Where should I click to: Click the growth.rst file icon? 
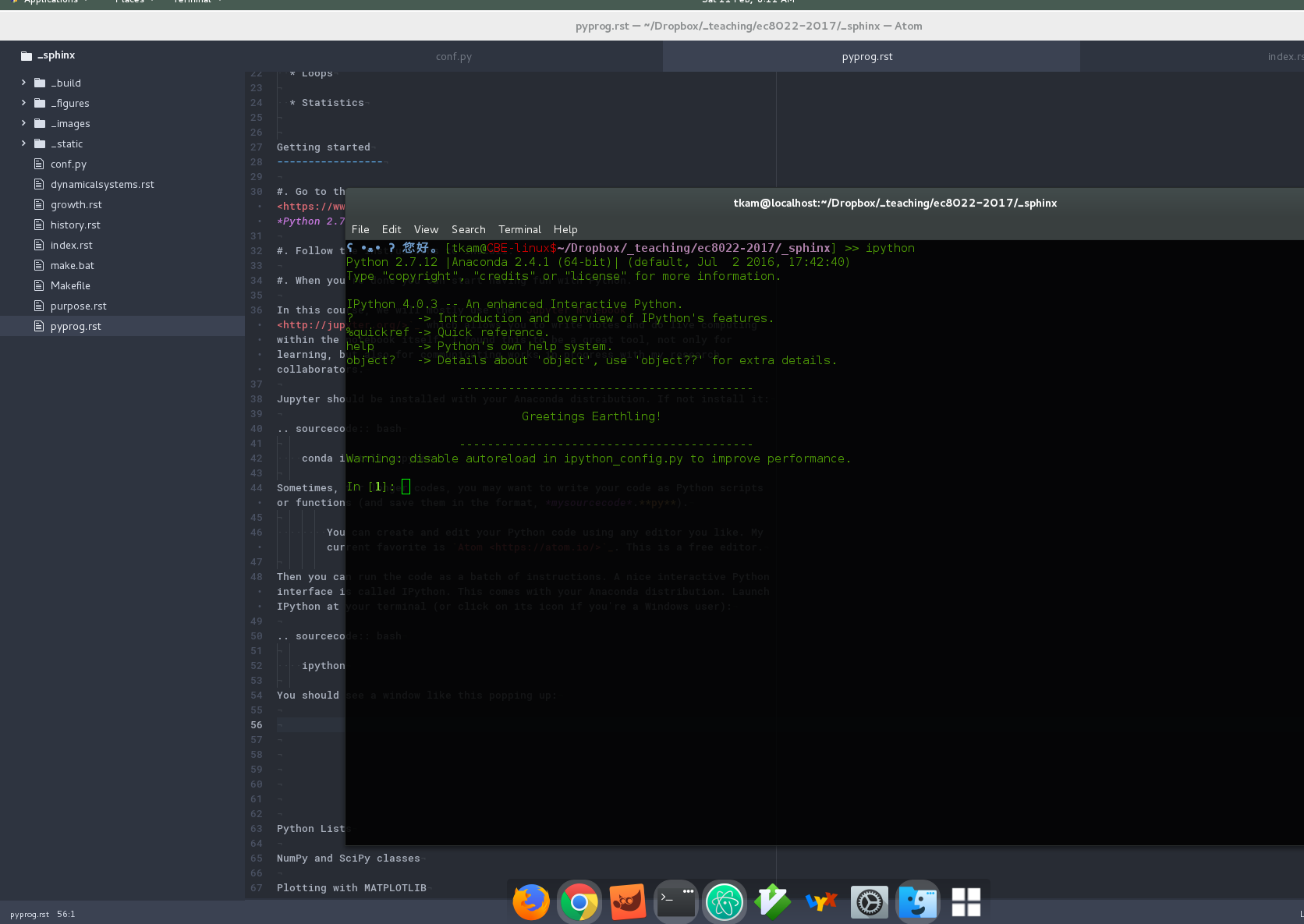tap(39, 204)
